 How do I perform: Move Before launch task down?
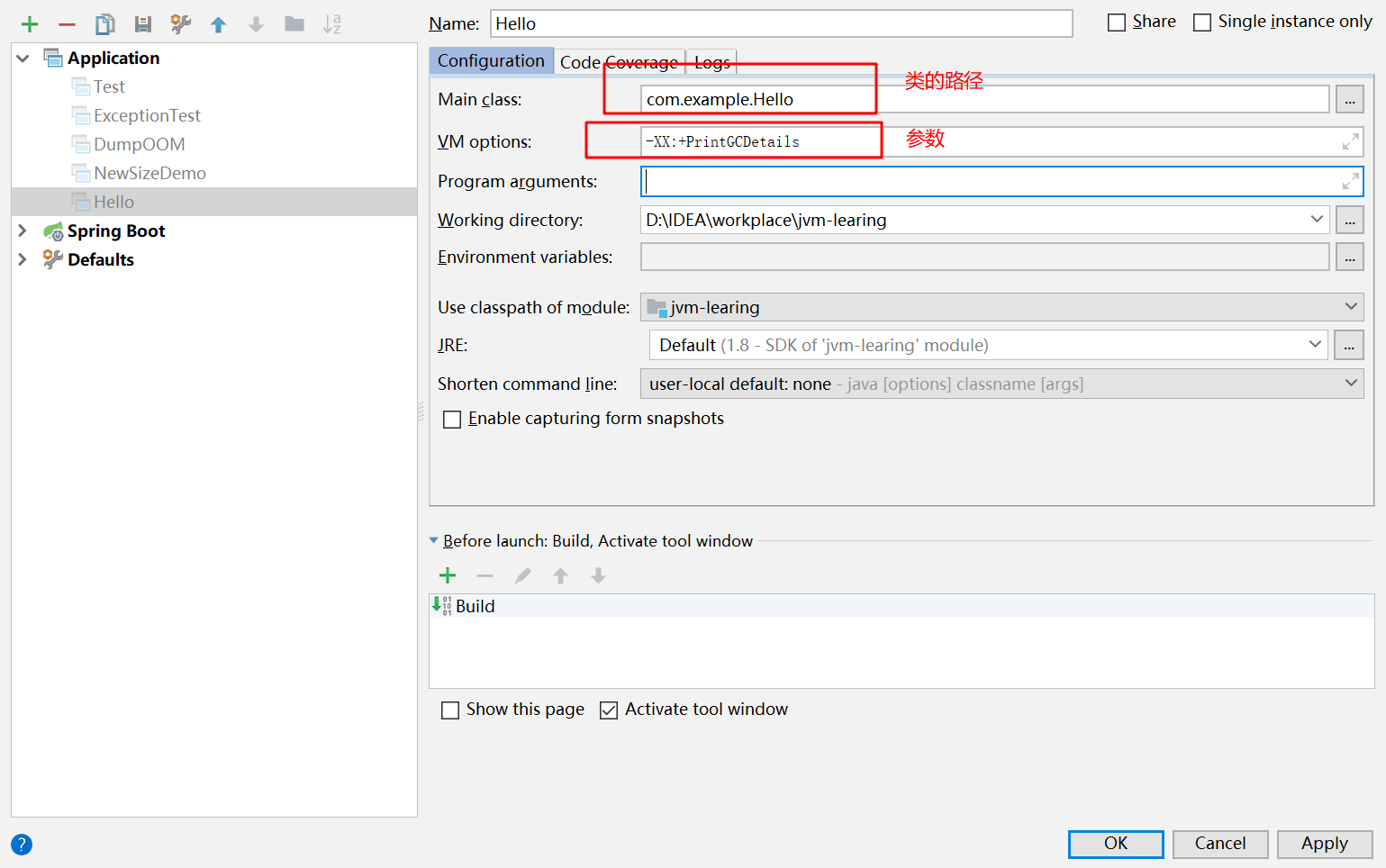coord(599,575)
